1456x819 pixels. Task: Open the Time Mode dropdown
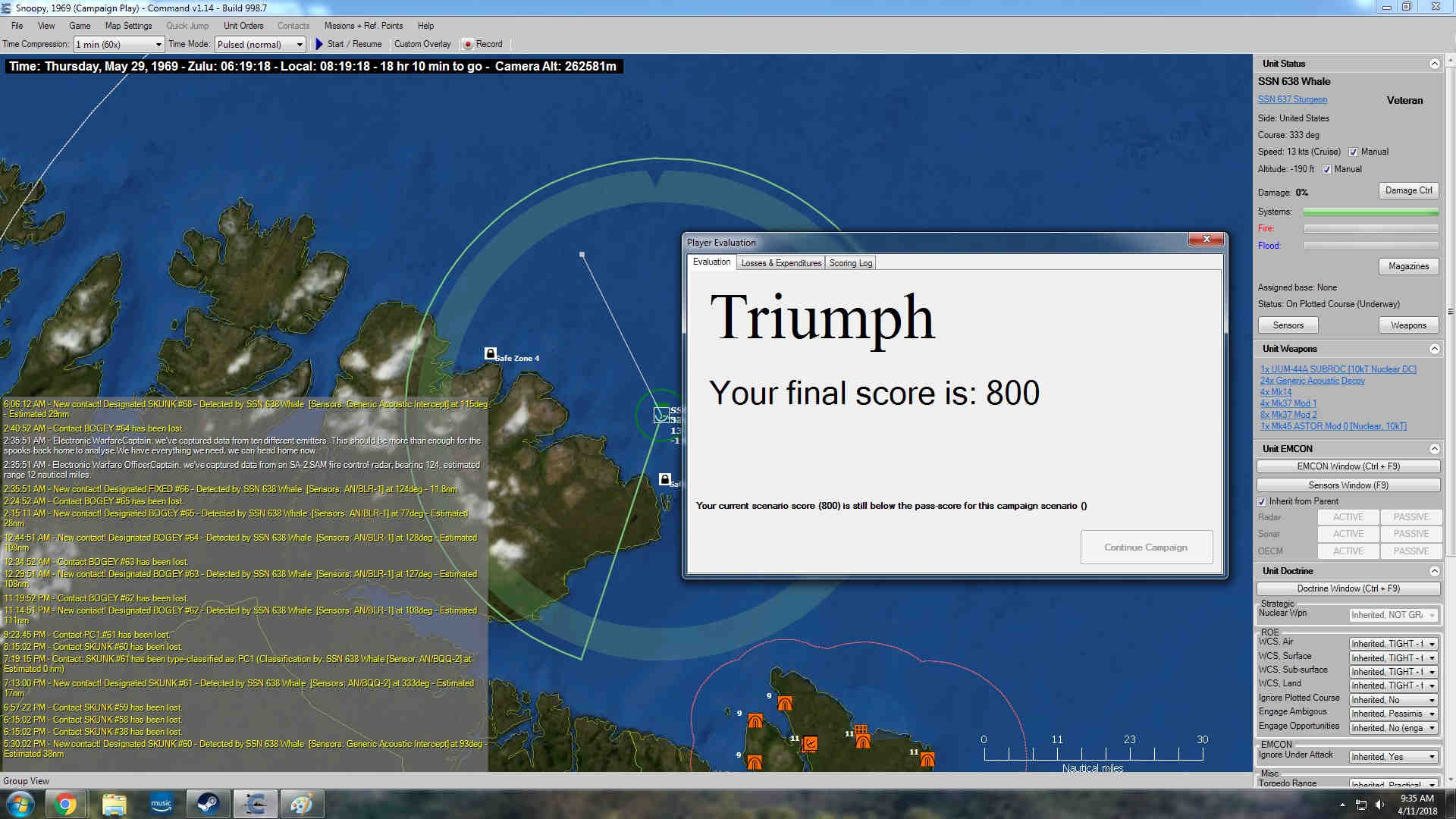point(300,44)
